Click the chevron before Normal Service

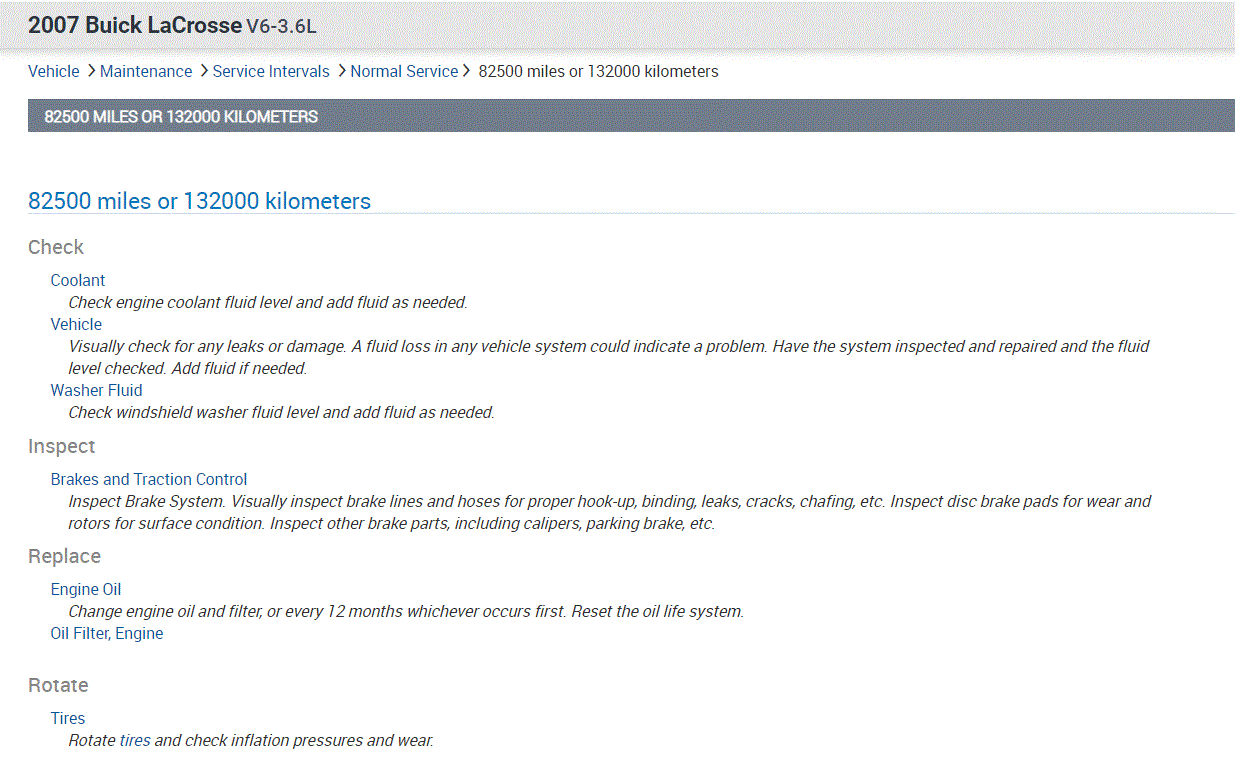click(x=341, y=71)
